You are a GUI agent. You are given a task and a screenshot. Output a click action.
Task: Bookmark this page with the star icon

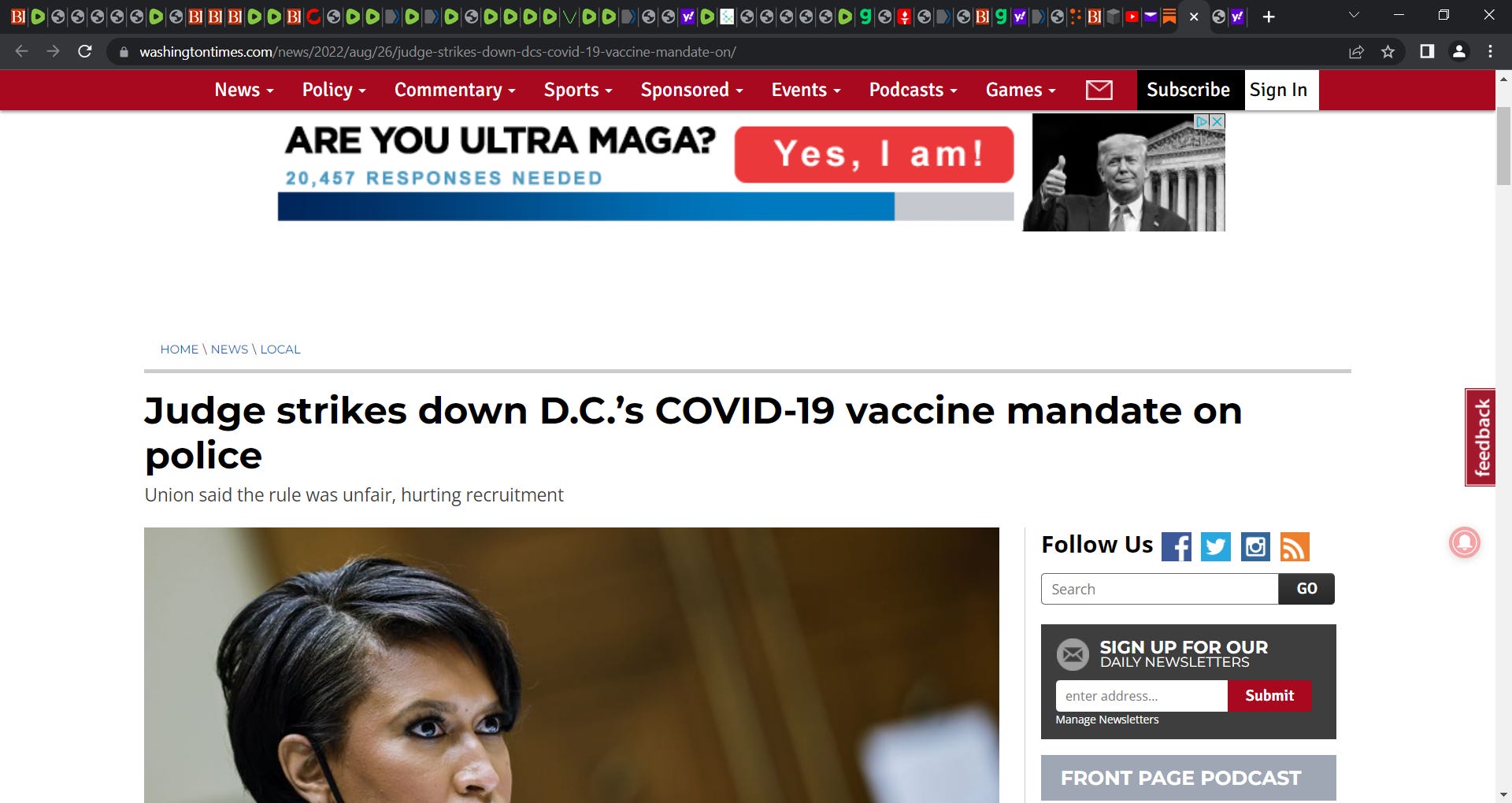tap(1388, 52)
